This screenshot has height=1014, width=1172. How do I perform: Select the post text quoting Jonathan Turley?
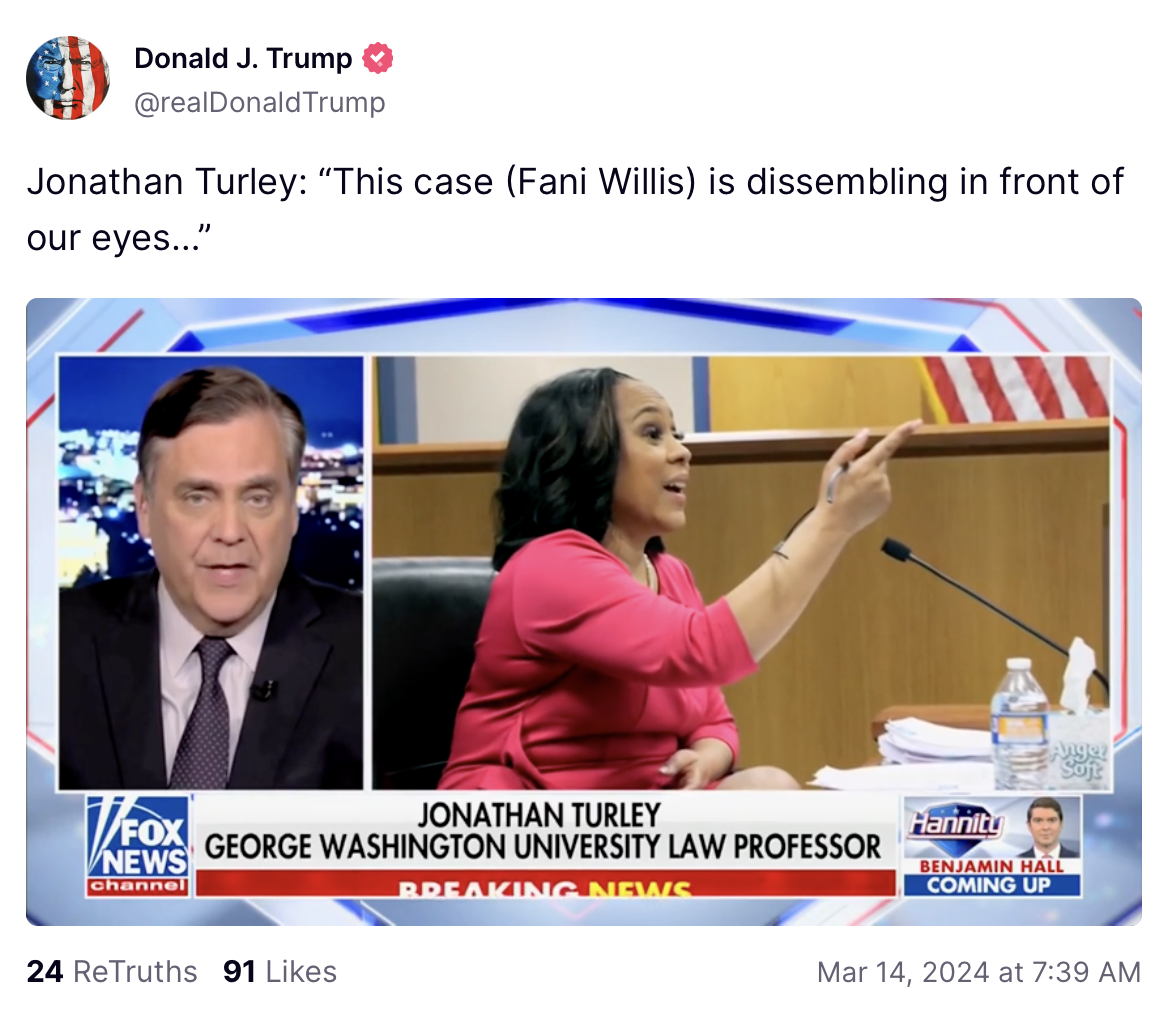coord(575,209)
